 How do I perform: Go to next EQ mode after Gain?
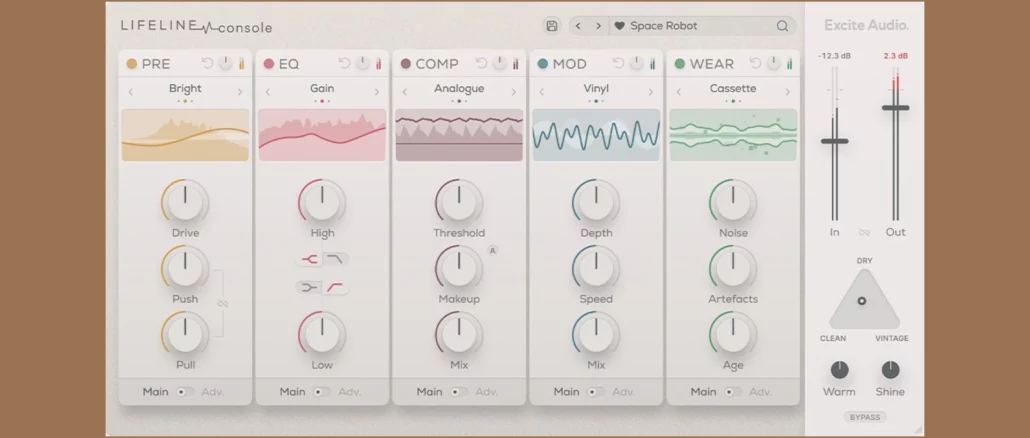pos(377,92)
